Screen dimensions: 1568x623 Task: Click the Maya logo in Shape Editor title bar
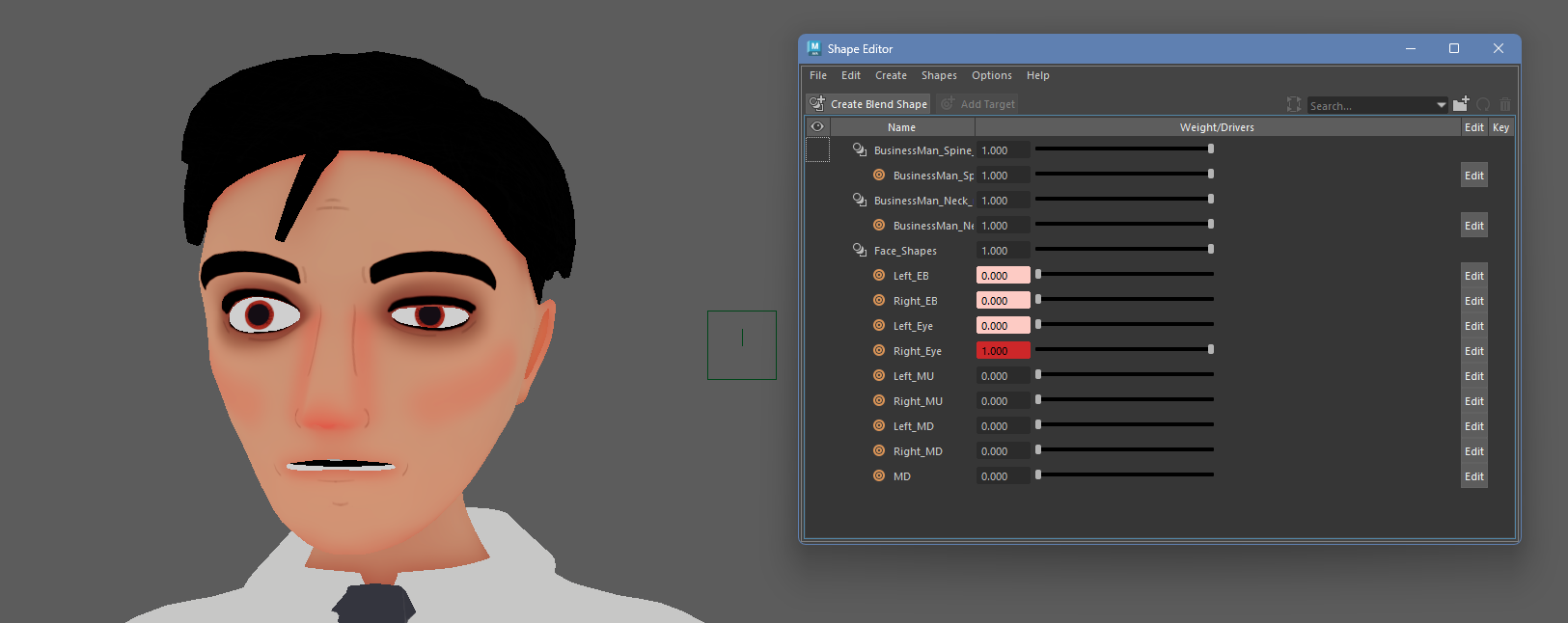[x=813, y=48]
